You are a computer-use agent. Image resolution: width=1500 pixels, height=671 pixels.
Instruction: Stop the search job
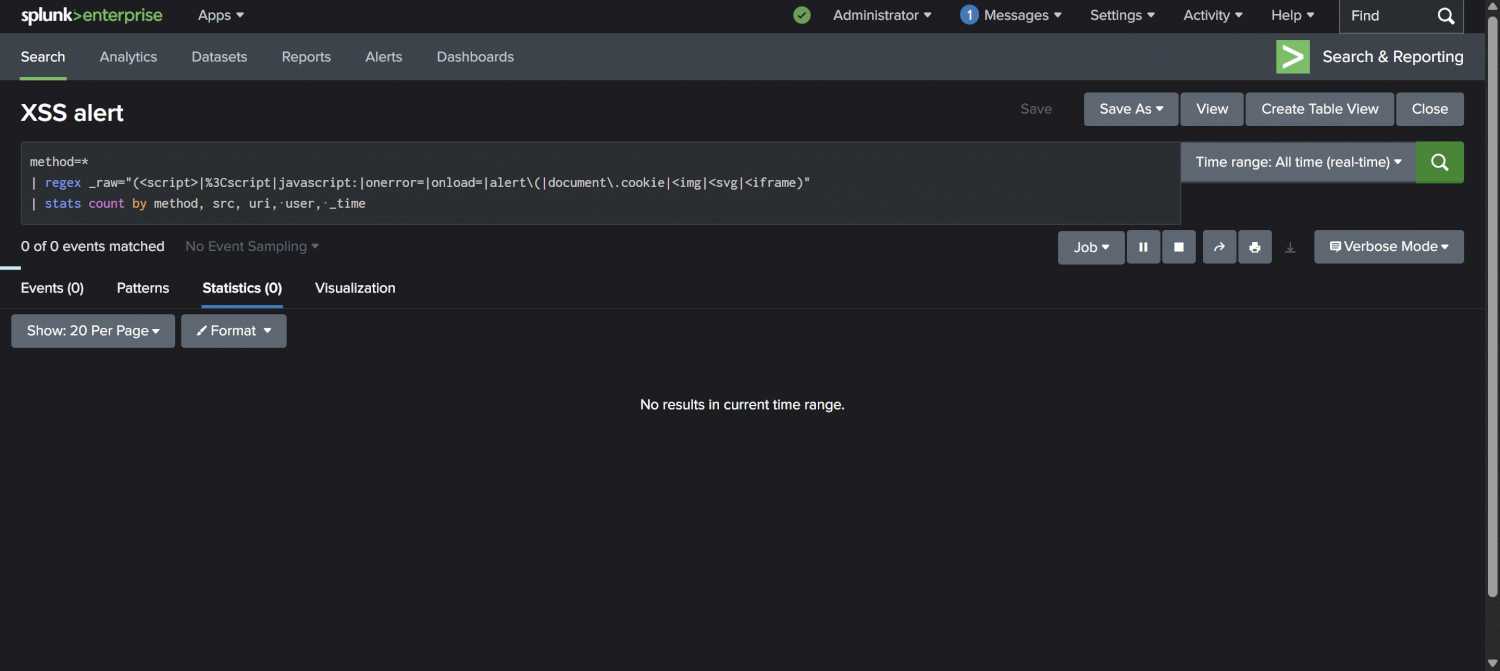point(1179,247)
